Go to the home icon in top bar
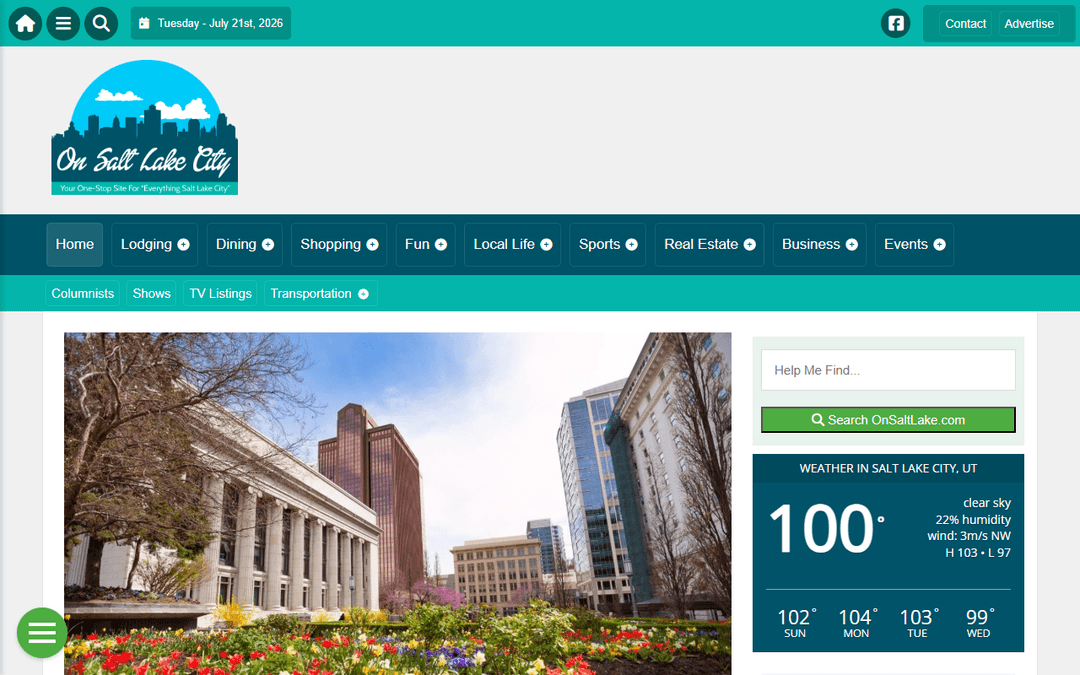This screenshot has height=675, width=1080. (x=25, y=23)
